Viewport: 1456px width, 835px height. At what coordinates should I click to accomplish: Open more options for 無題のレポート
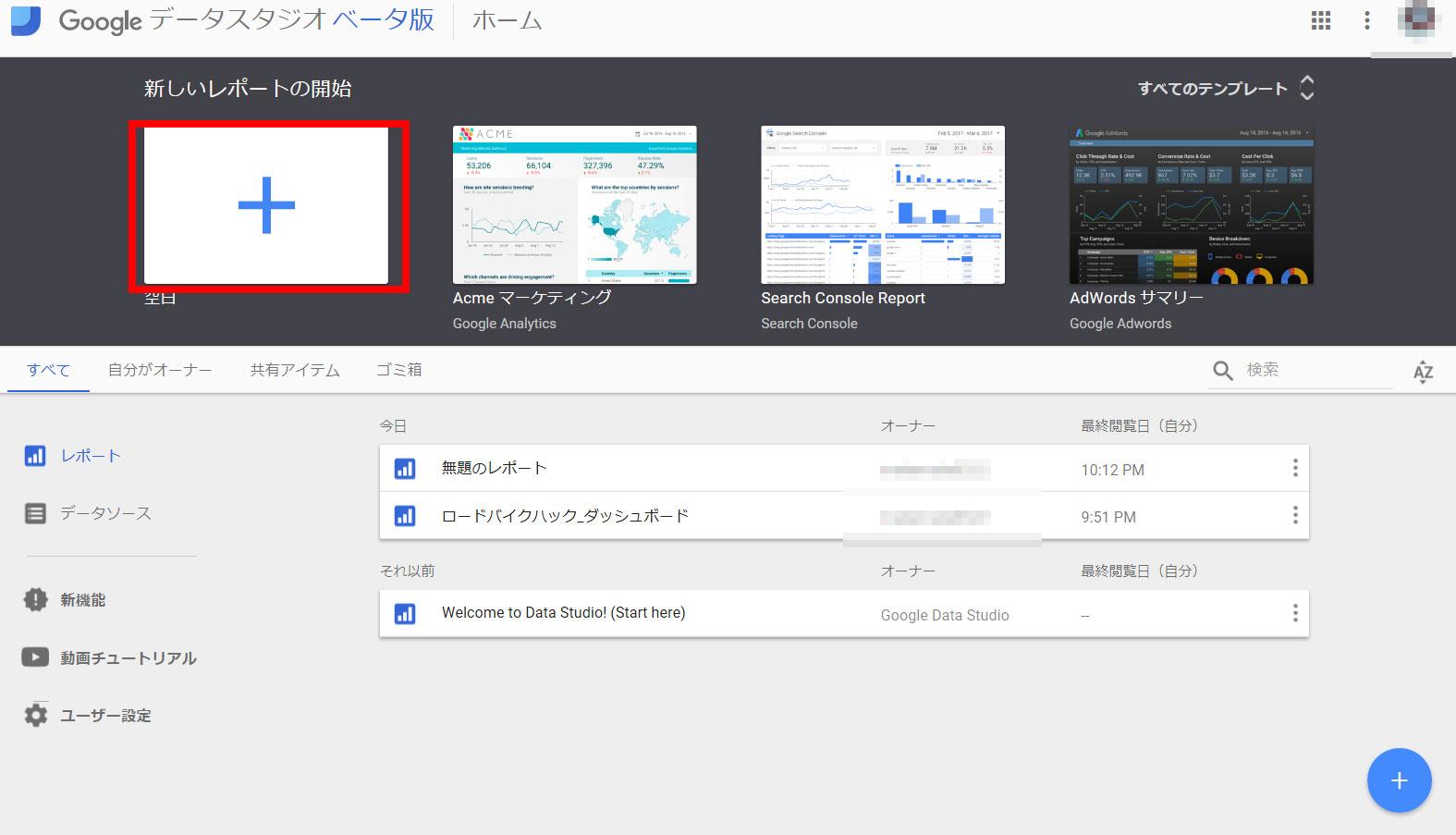point(1295,468)
